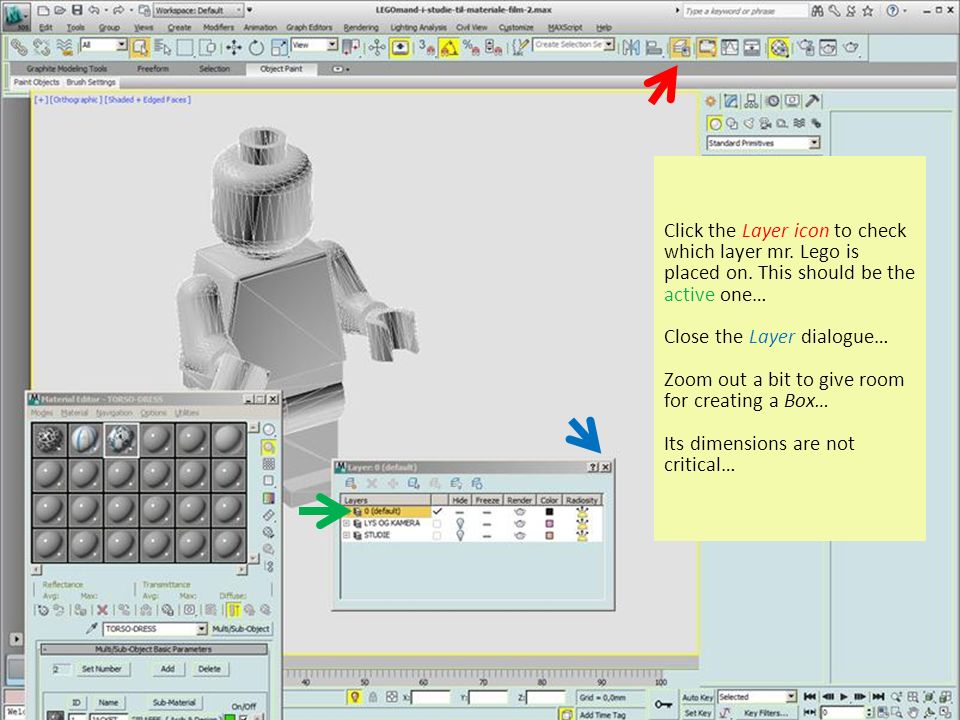Open the Create Selection Set dropdown

(574, 45)
